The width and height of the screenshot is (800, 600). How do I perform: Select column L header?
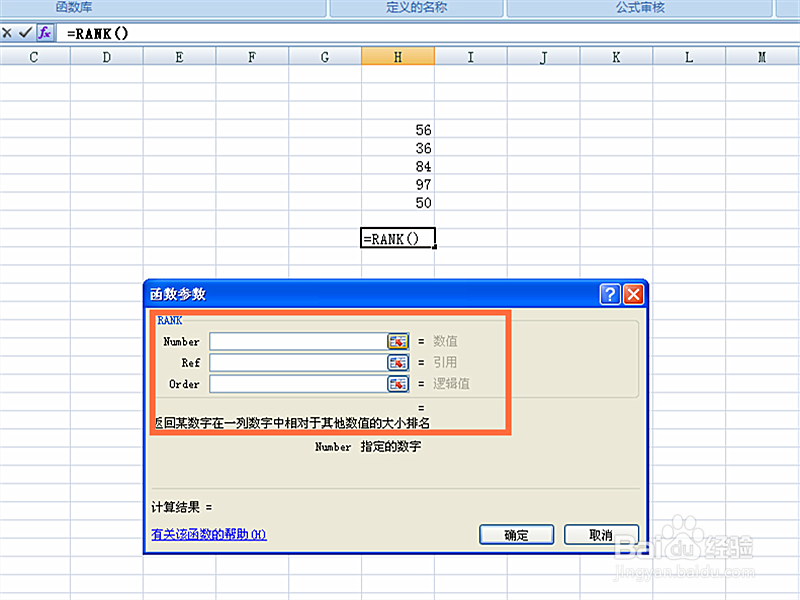689,57
